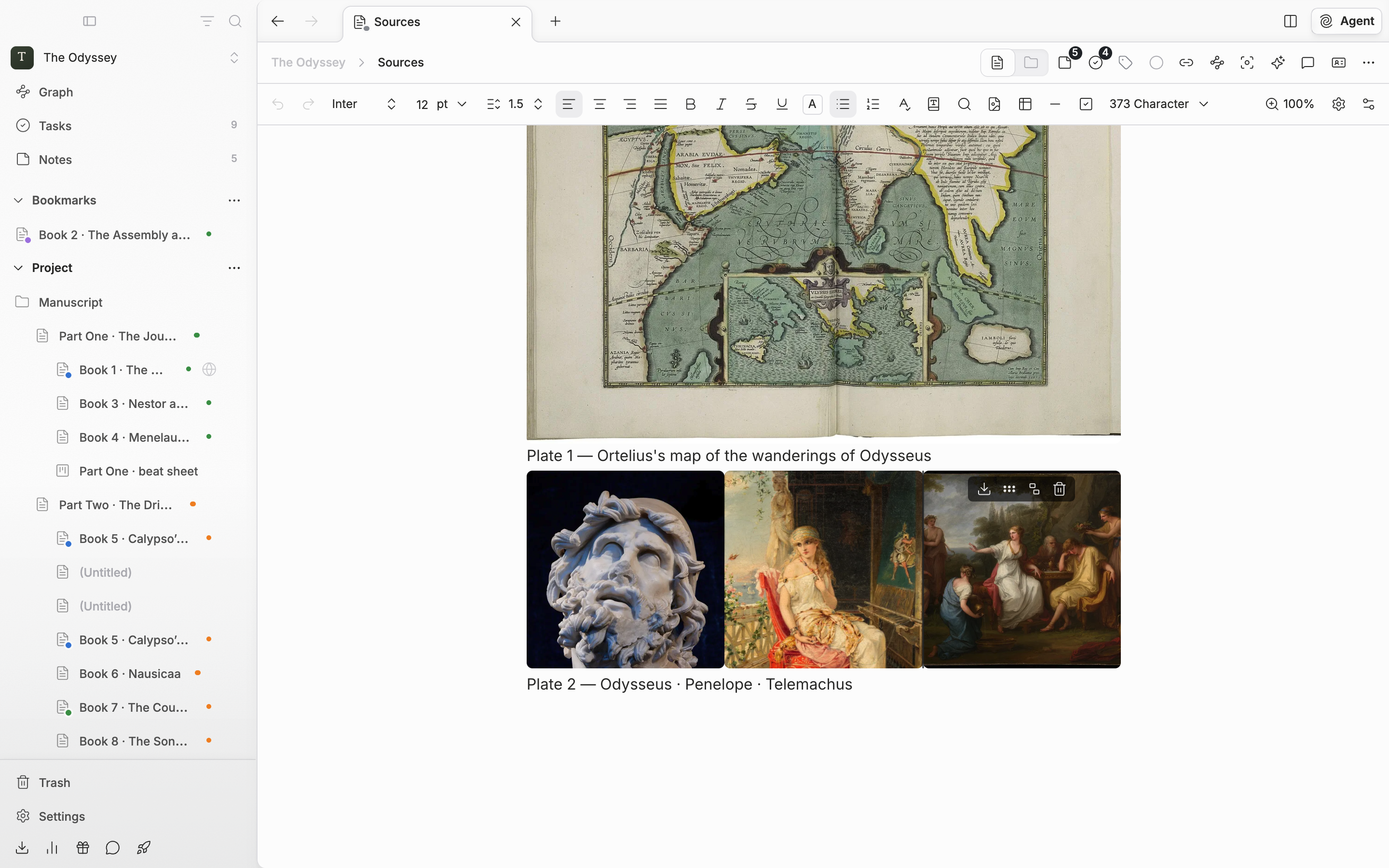Toggle italic formatting
The image size is (1389, 868).
721,104
